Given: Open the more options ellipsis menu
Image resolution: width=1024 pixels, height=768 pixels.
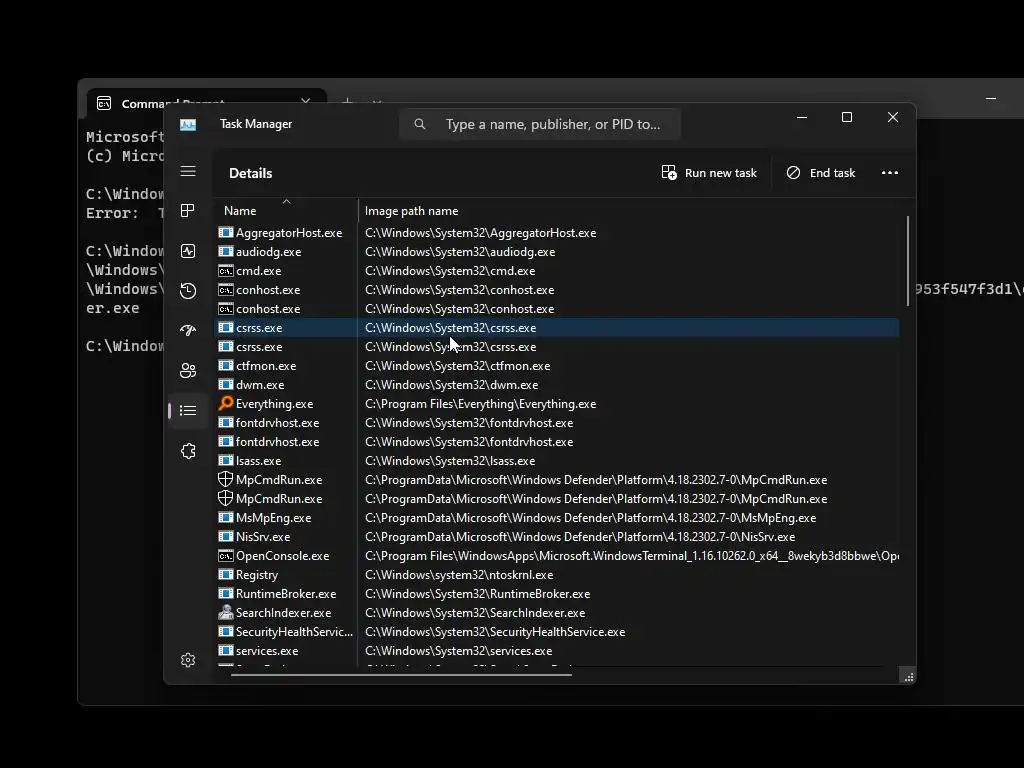Looking at the screenshot, I should pos(889,172).
